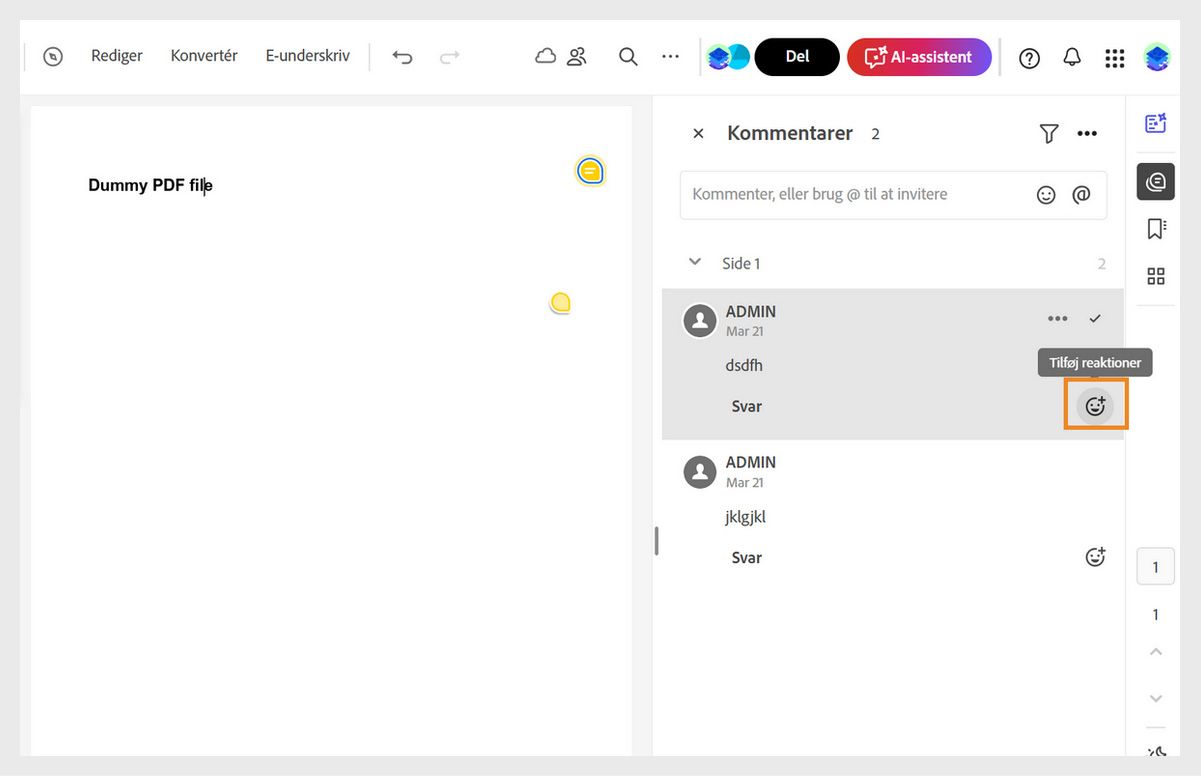Open the notifications bell

coord(1072,57)
